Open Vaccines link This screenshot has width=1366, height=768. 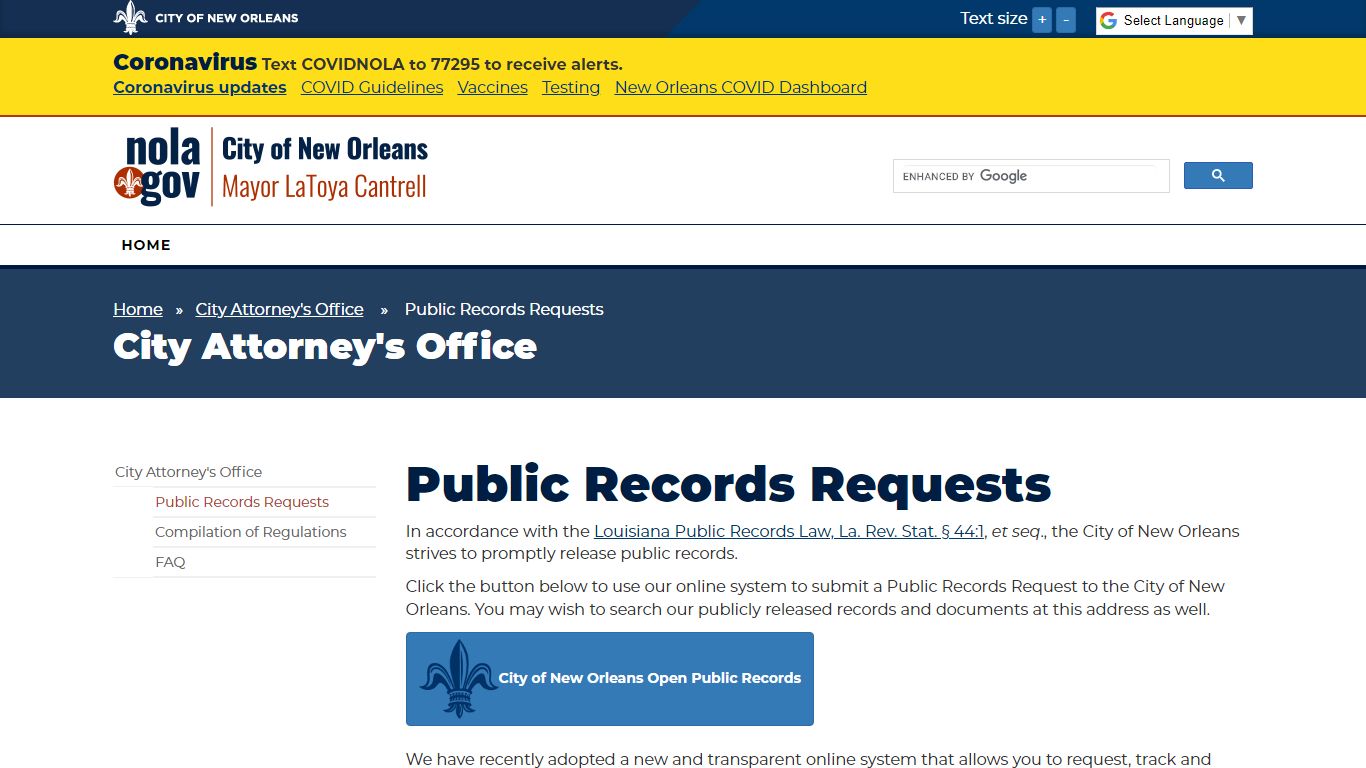coord(493,87)
